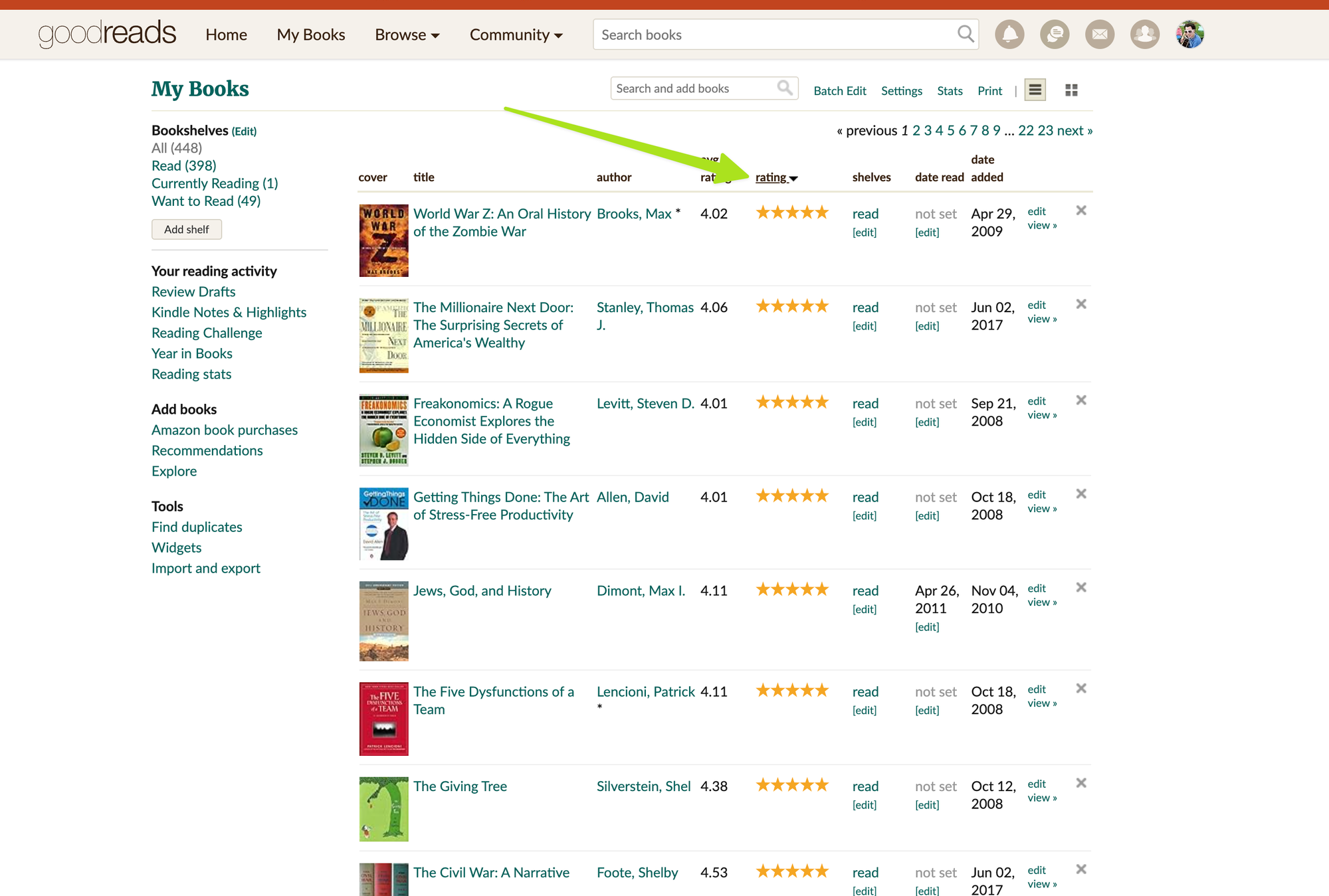The height and width of the screenshot is (896, 1329).
Task: Open the friends icon in header
Action: click(1144, 34)
